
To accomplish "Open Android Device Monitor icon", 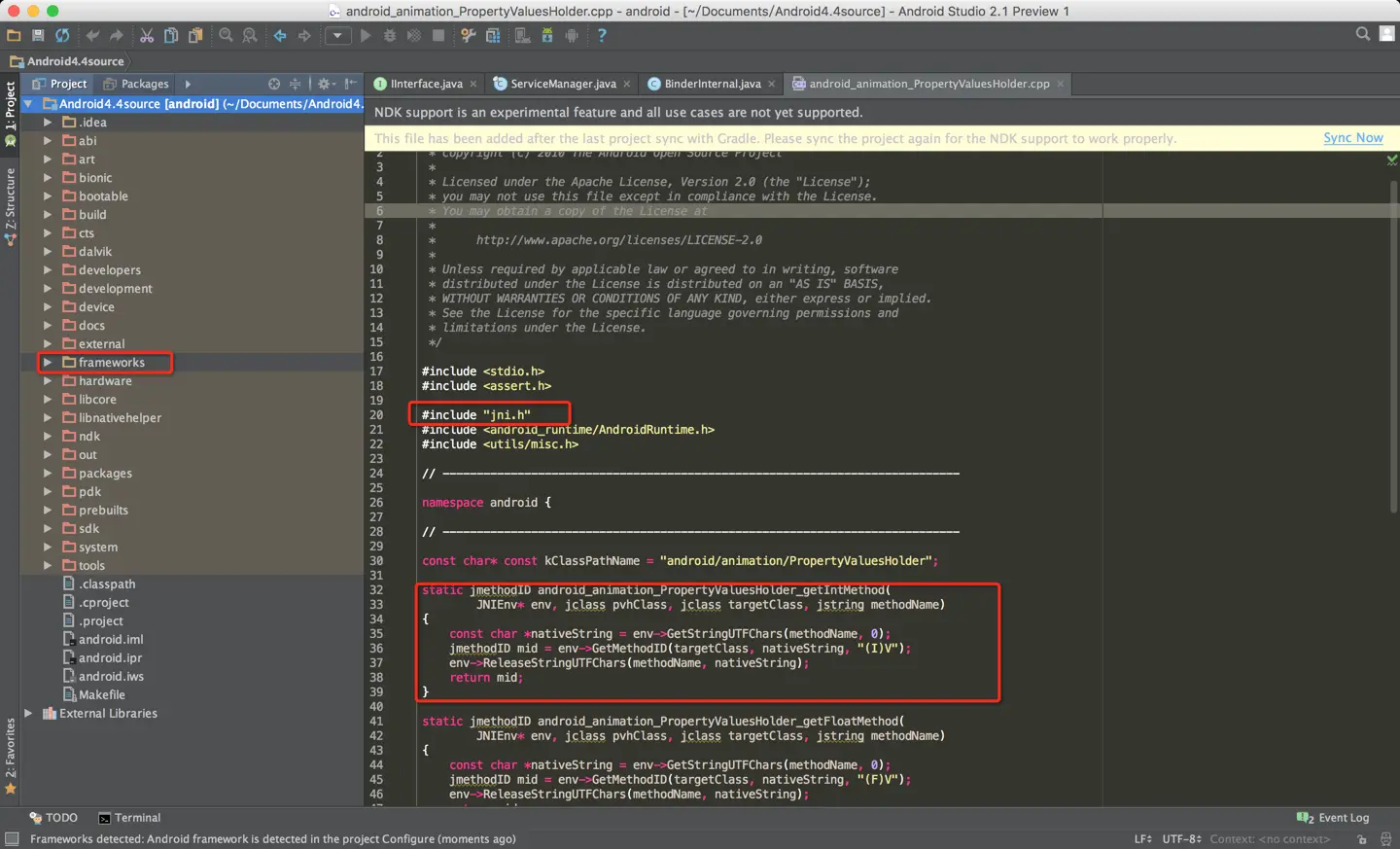I will coord(572,35).
